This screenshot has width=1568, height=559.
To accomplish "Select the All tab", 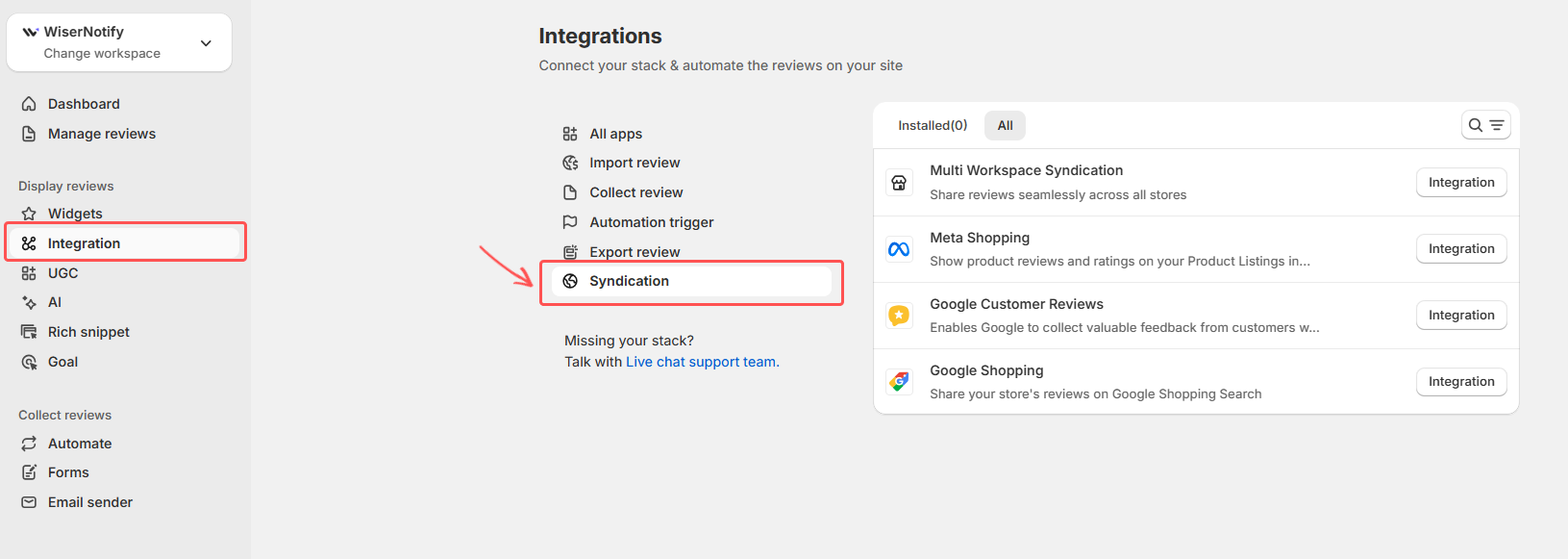I will click(1005, 125).
